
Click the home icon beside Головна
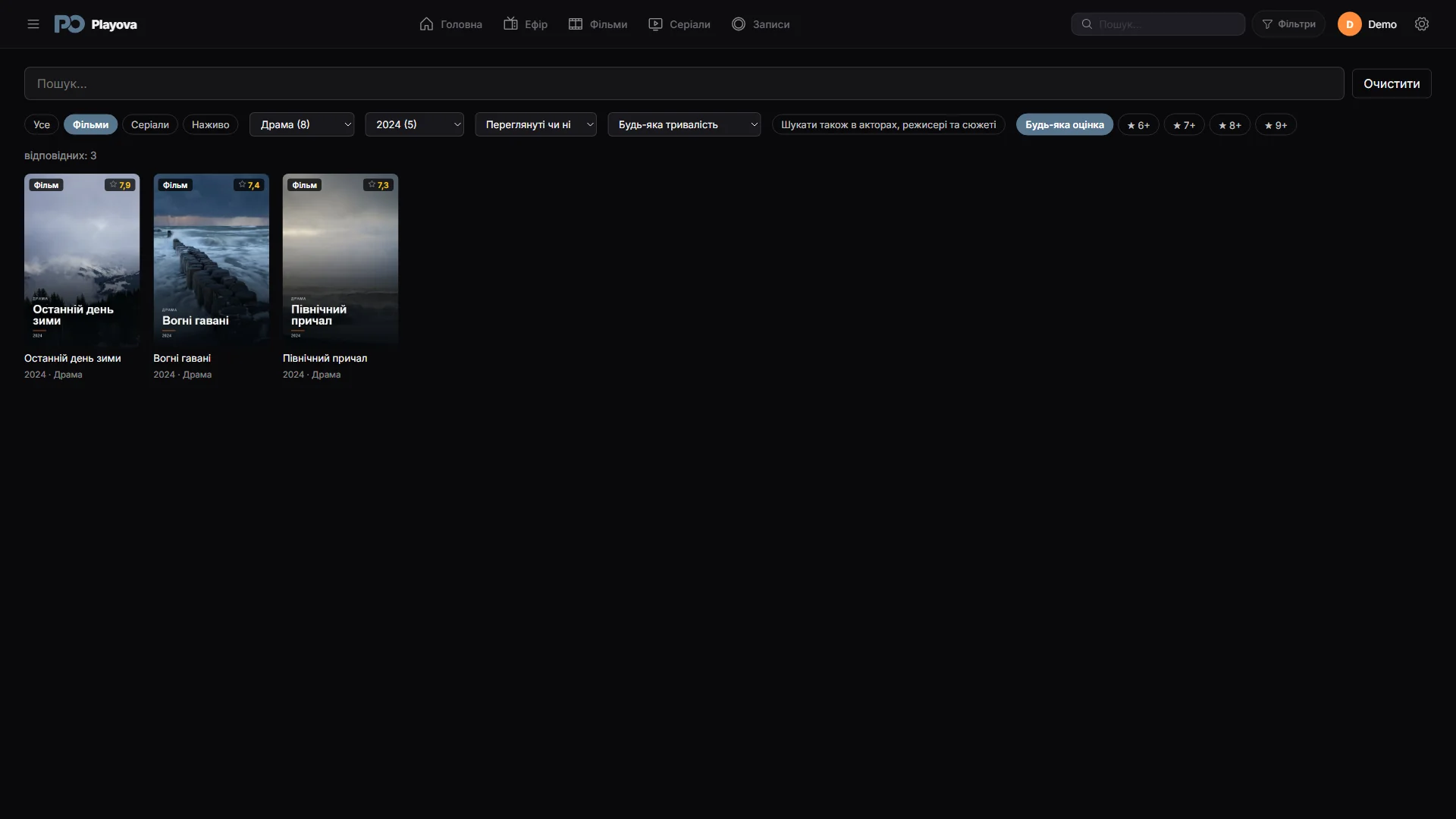point(426,24)
